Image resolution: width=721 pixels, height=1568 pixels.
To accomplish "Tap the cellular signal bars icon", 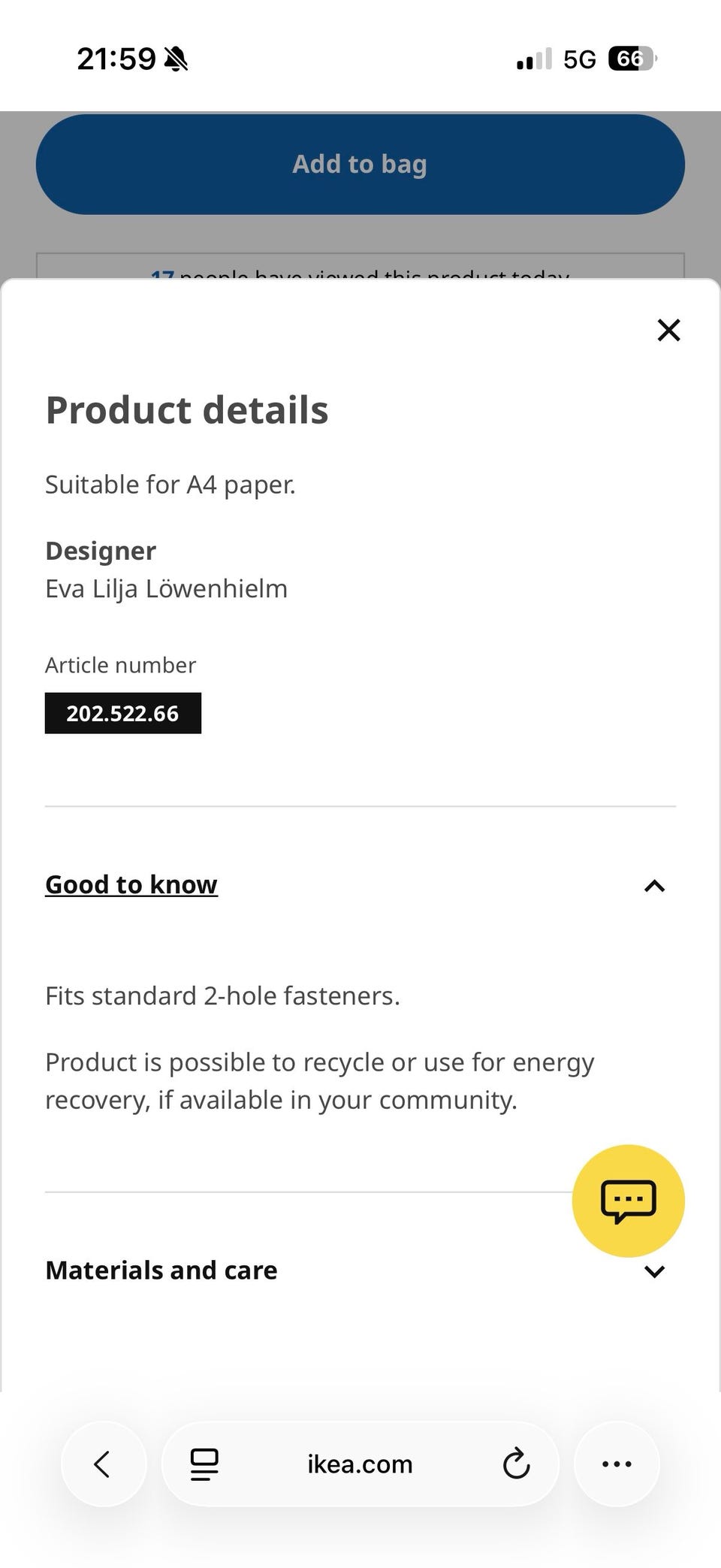I will tap(534, 59).
